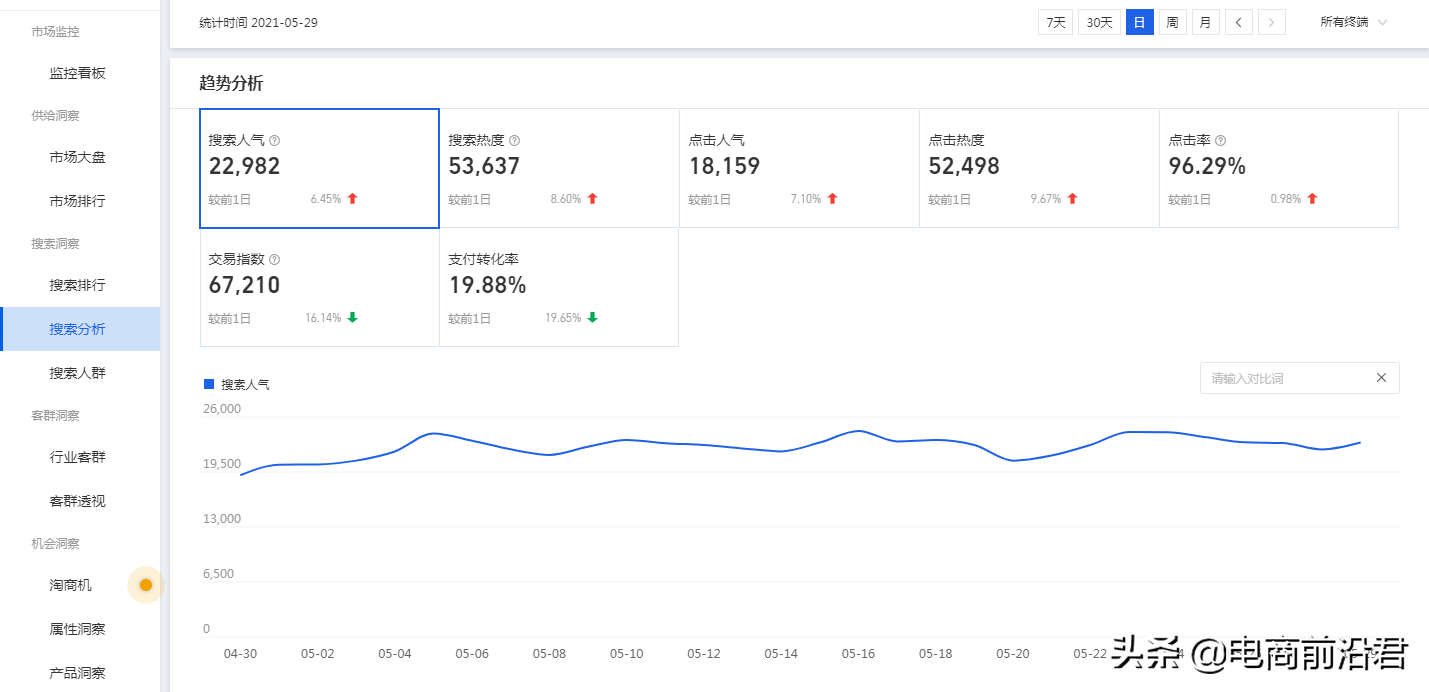1429x692 pixels.
Task: Clear the comparison word input with X icon
Action: click(1381, 378)
